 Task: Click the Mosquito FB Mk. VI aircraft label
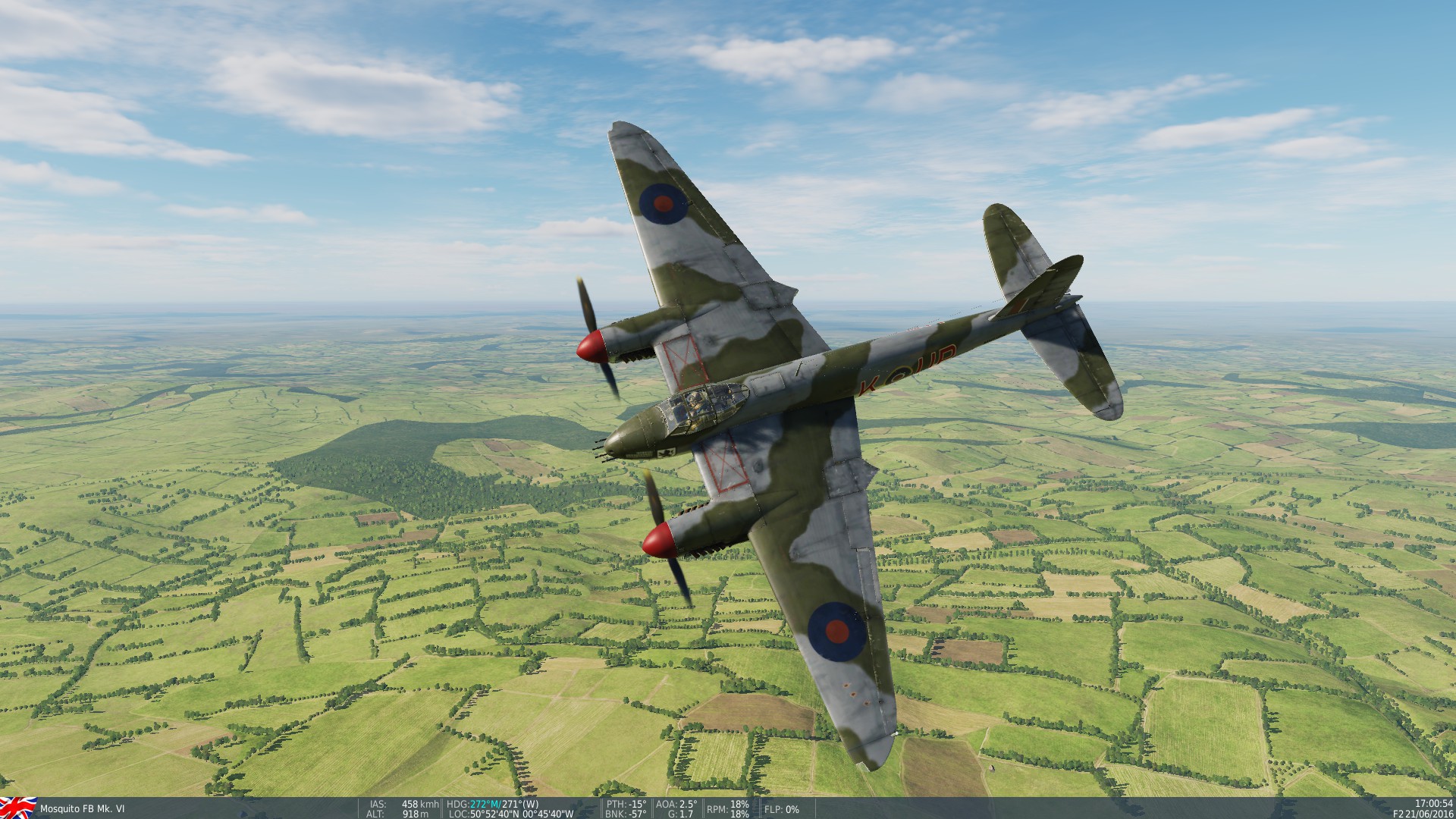pos(82,809)
